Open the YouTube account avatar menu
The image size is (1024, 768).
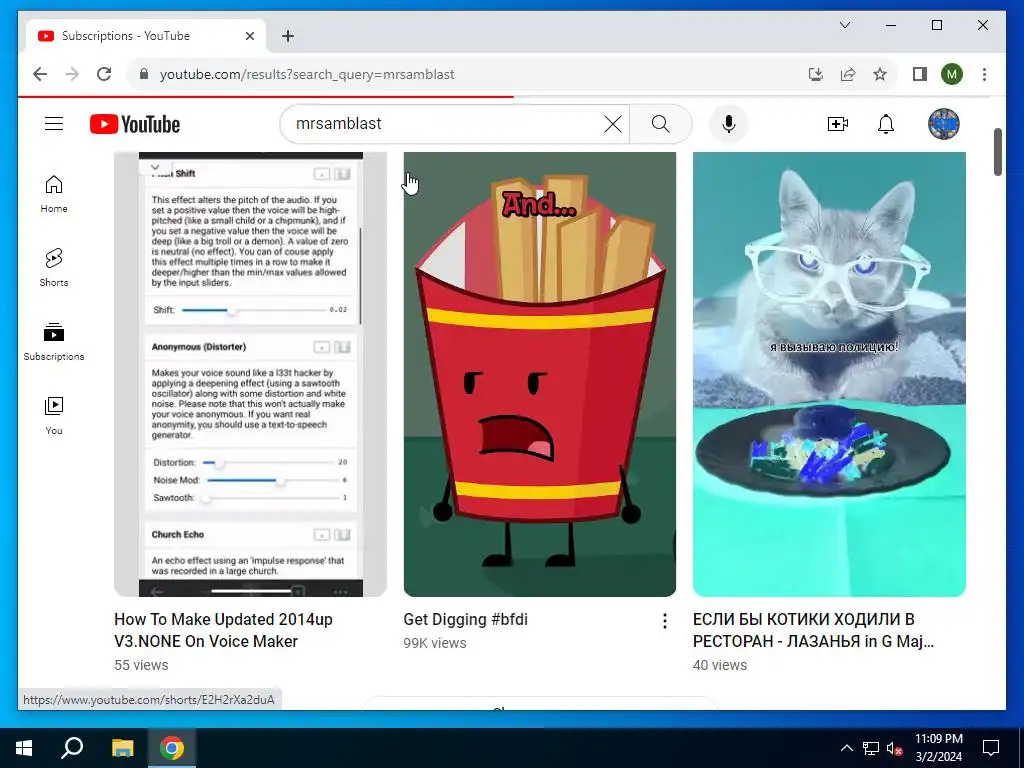(x=944, y=123)
